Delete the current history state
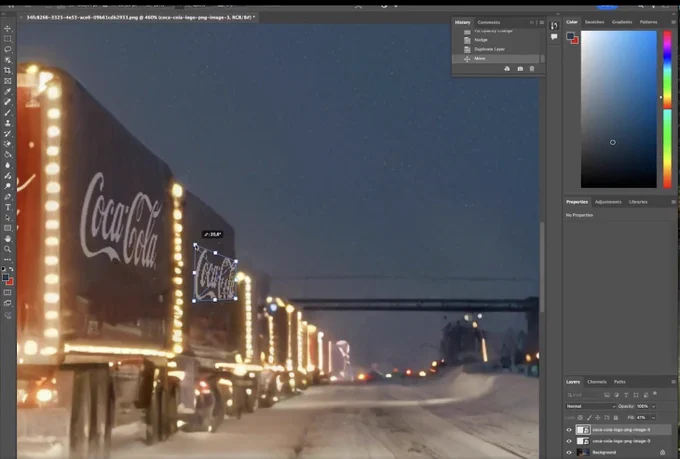 pos(532,69)
